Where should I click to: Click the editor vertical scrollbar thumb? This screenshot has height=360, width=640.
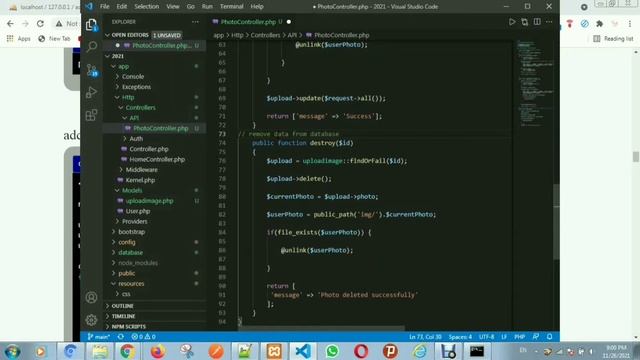pos(556,222)
